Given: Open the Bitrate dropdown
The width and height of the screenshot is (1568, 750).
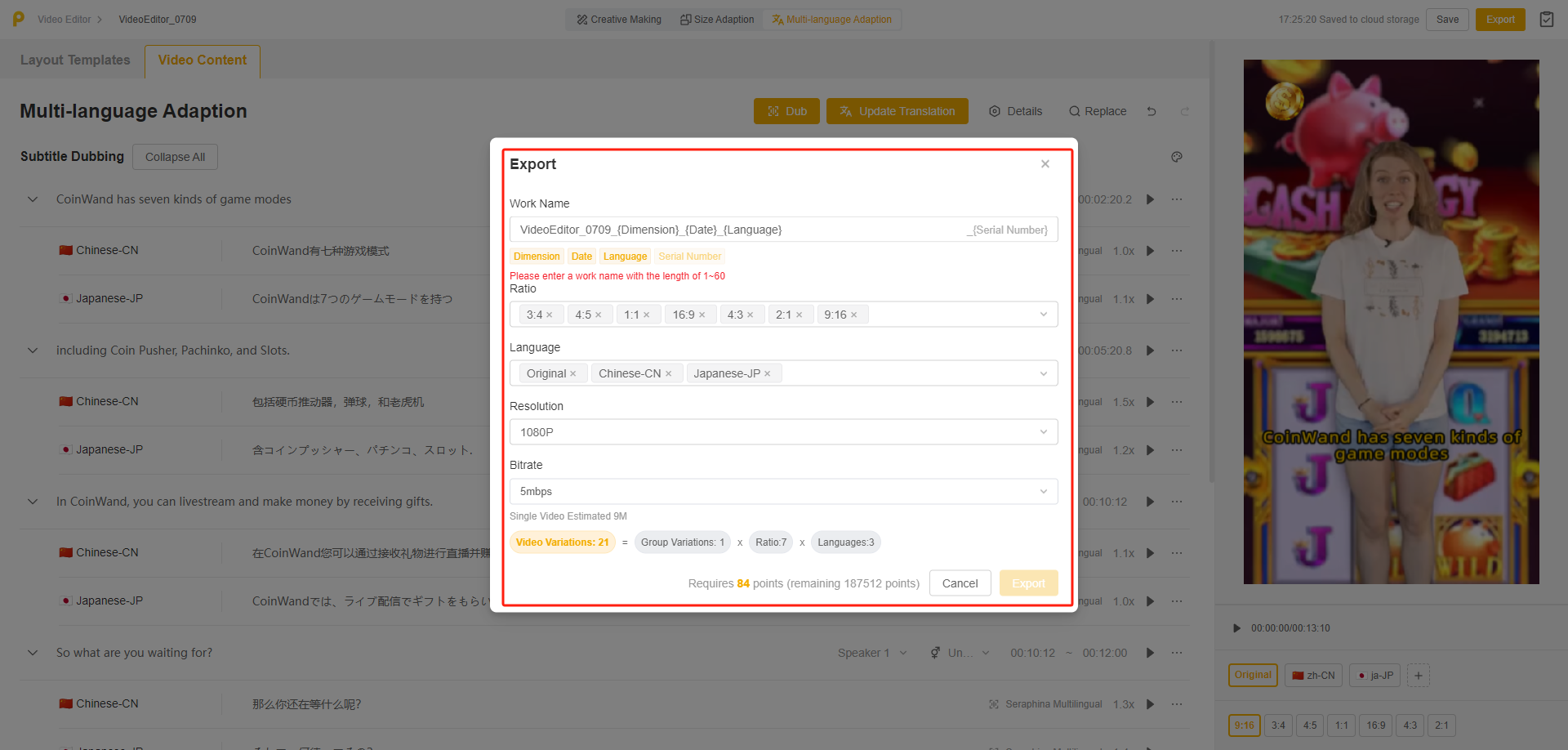Looking at the screenshot, I should pos(782,491).
